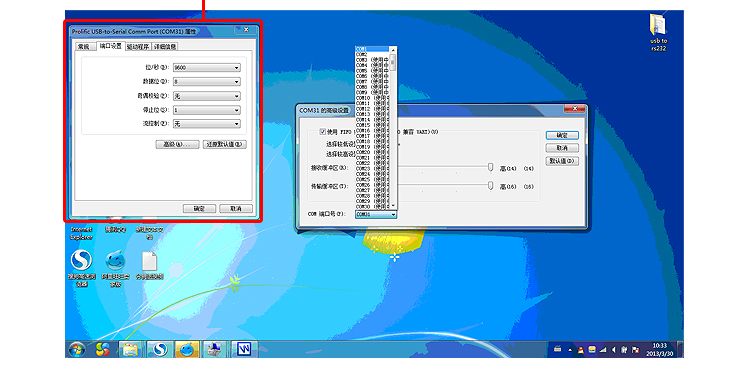Click the Windows Start orb
The image size is (750, 376).
pyautogui.click(x=77, y=349)
